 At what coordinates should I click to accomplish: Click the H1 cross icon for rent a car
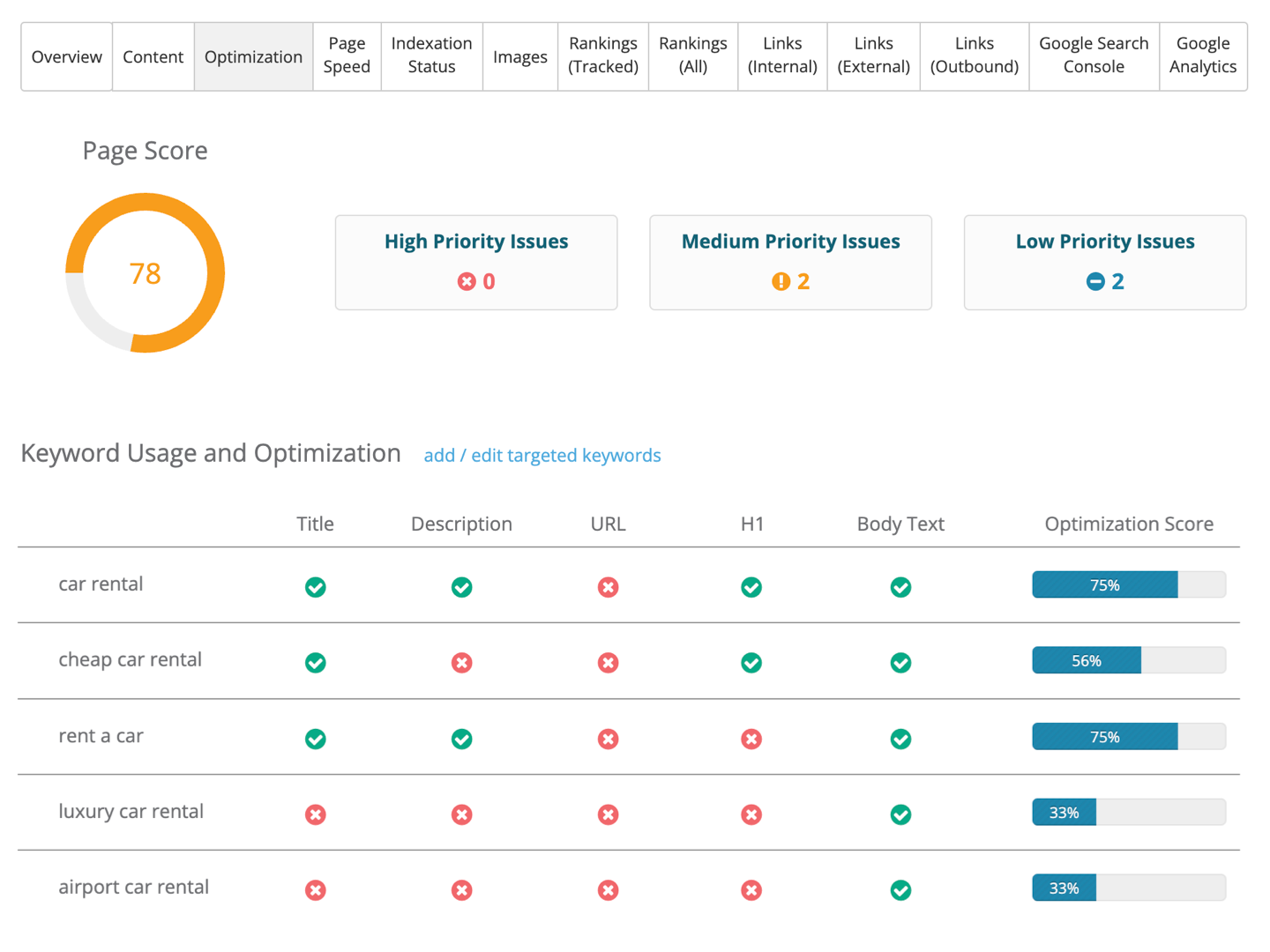[x=751, y=739]
